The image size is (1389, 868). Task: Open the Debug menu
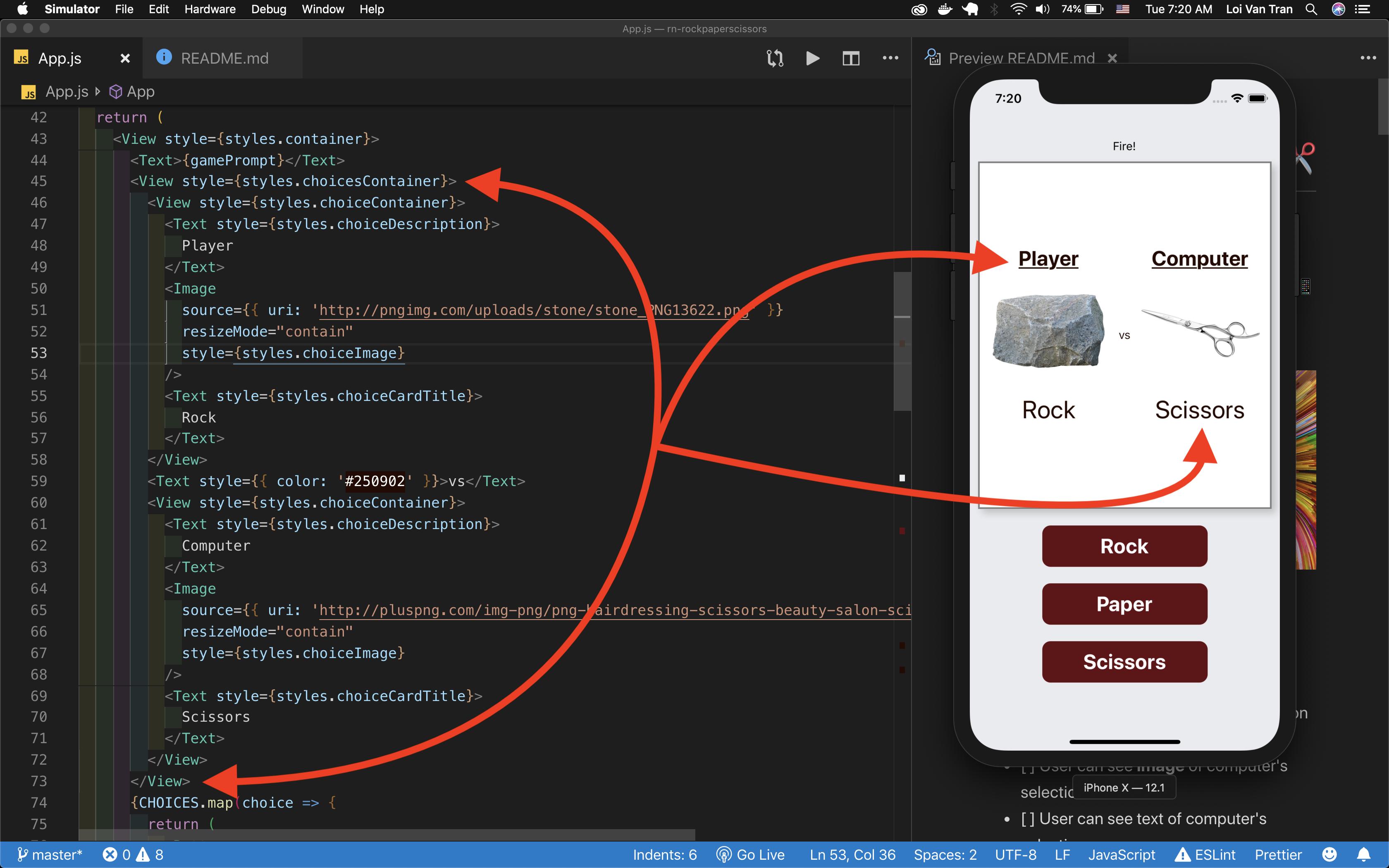tap(268, 9)
